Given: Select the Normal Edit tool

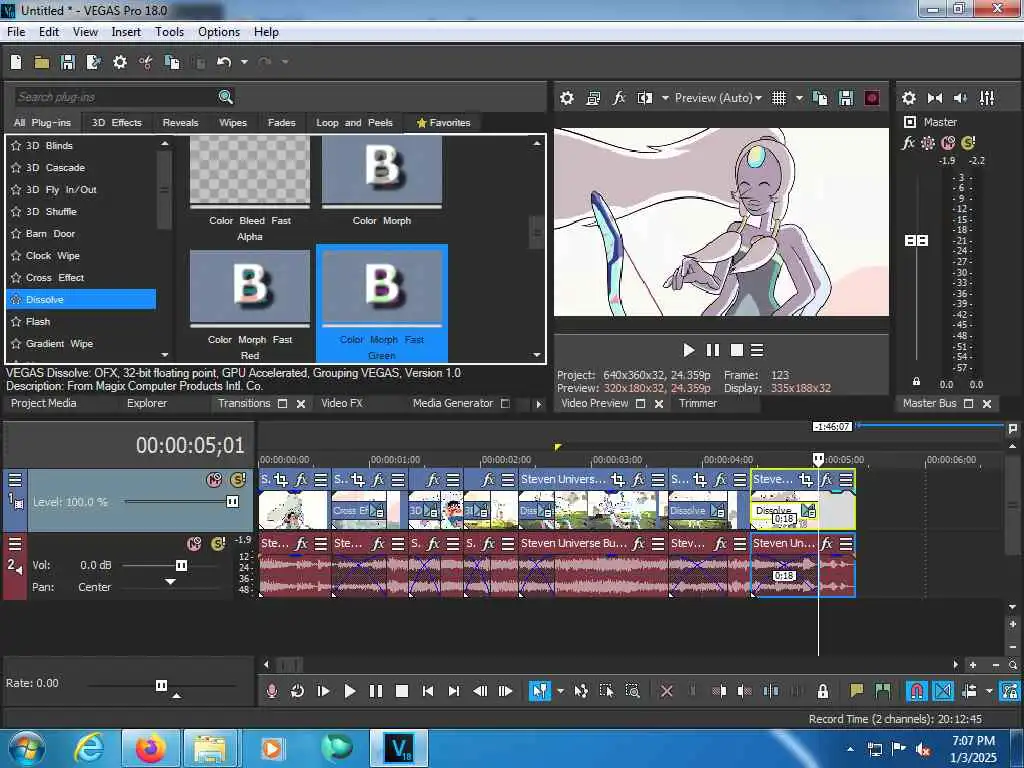Looking at the screenshot, I should [x=539, y=691].
